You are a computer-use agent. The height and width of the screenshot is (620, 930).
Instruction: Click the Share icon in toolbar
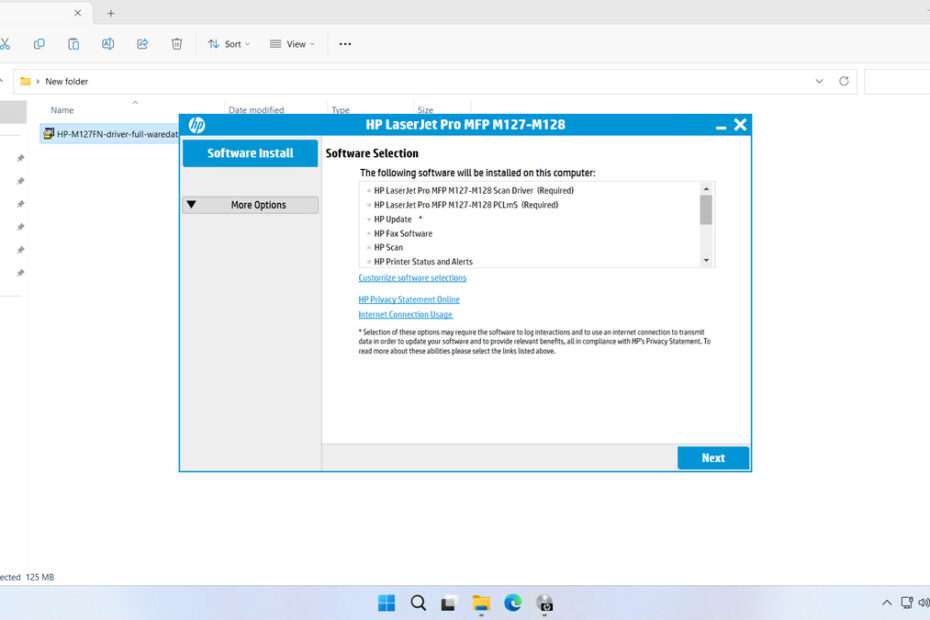(142, 44)
